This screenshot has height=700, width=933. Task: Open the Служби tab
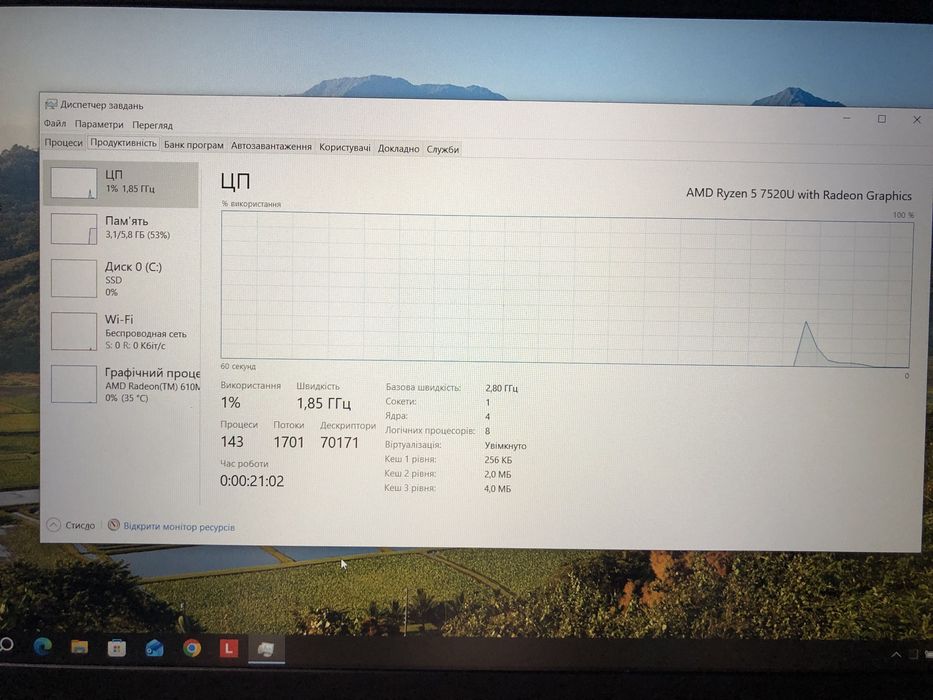pyautogui.click(x=443, y=149)
